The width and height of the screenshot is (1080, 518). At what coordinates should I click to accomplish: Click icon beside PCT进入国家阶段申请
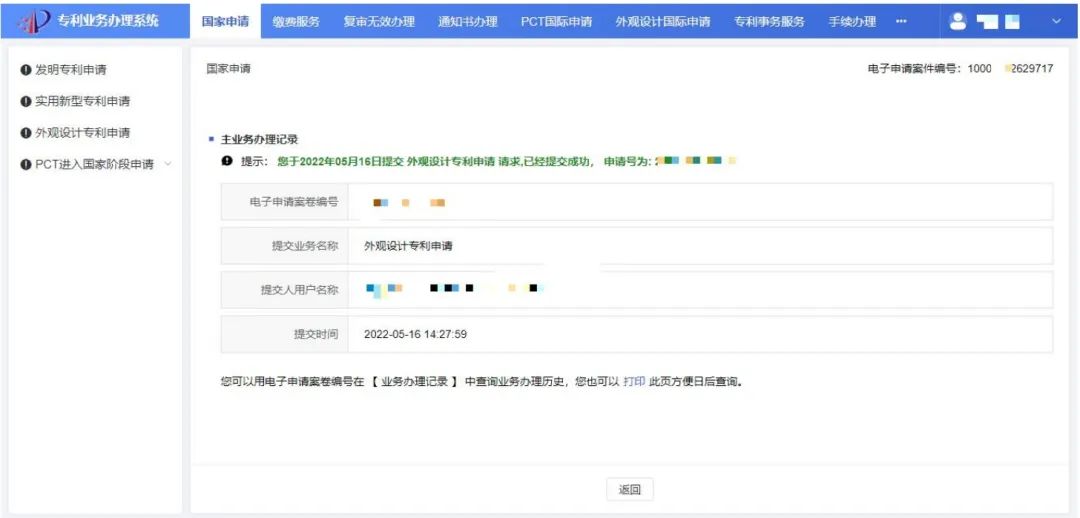coord(26,164)
